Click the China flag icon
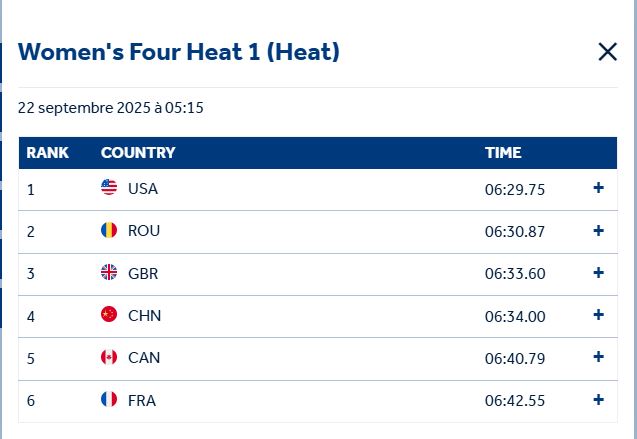637x439 pixels. (109, 315)
